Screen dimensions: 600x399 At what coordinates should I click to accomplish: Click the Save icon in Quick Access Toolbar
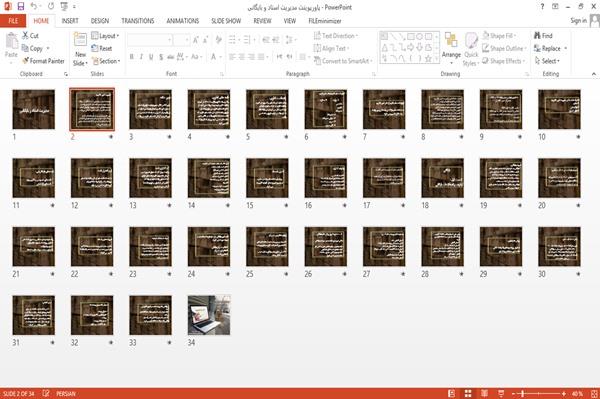[21, 7]
